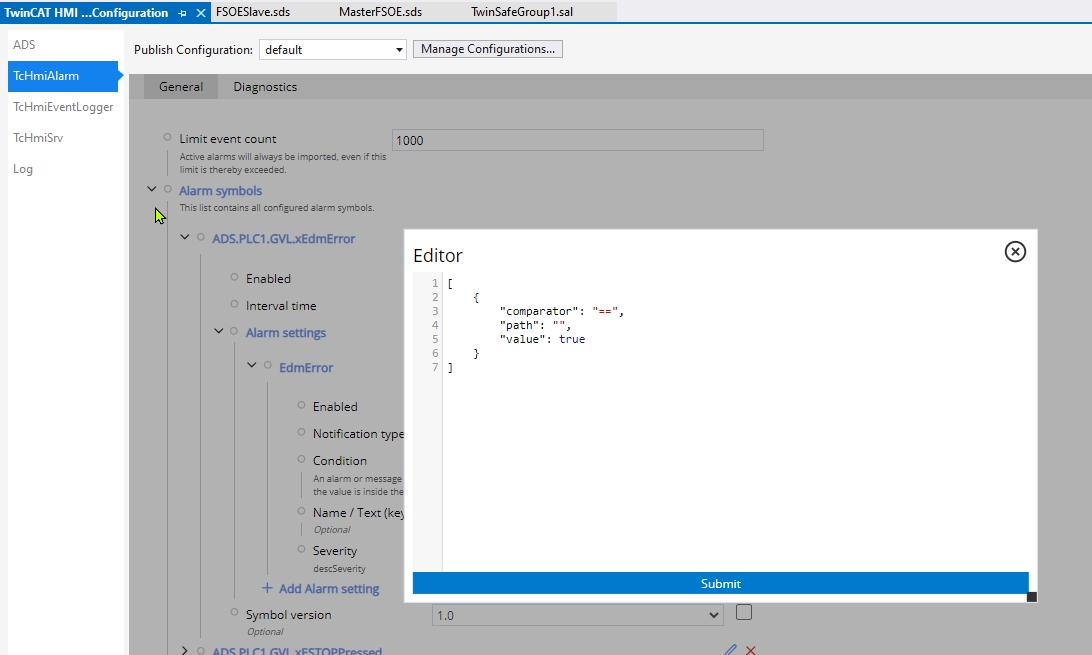Select TcHmiAlarm in the sidebar
The image size is (1092, 655).
(63, 76)
